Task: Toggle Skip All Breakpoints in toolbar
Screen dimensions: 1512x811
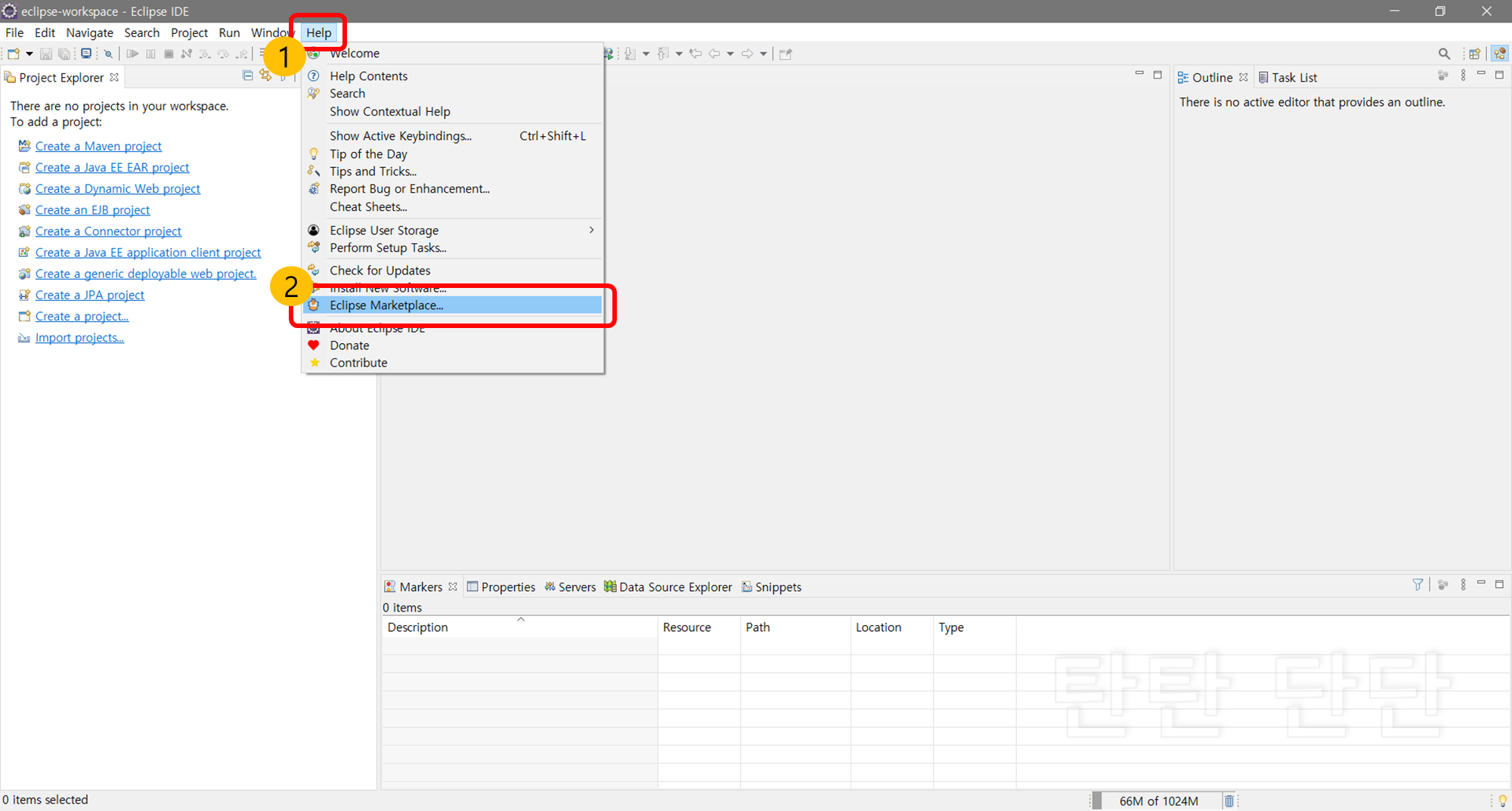Action: (x=108, y=54)
